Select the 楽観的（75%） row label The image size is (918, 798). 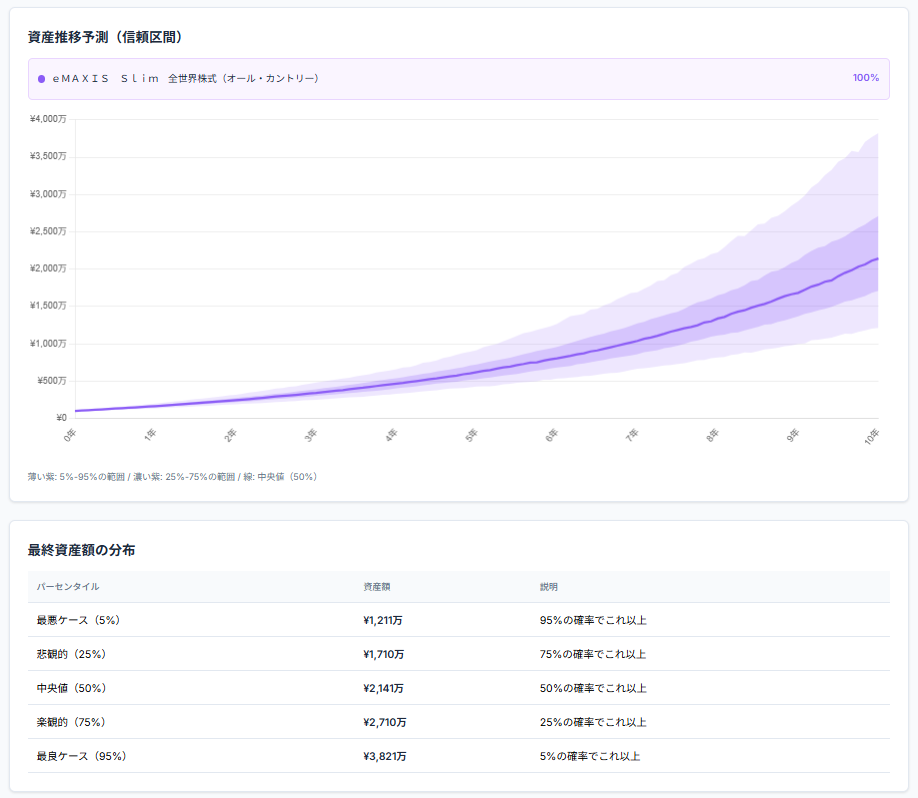(x=71, y=722)
